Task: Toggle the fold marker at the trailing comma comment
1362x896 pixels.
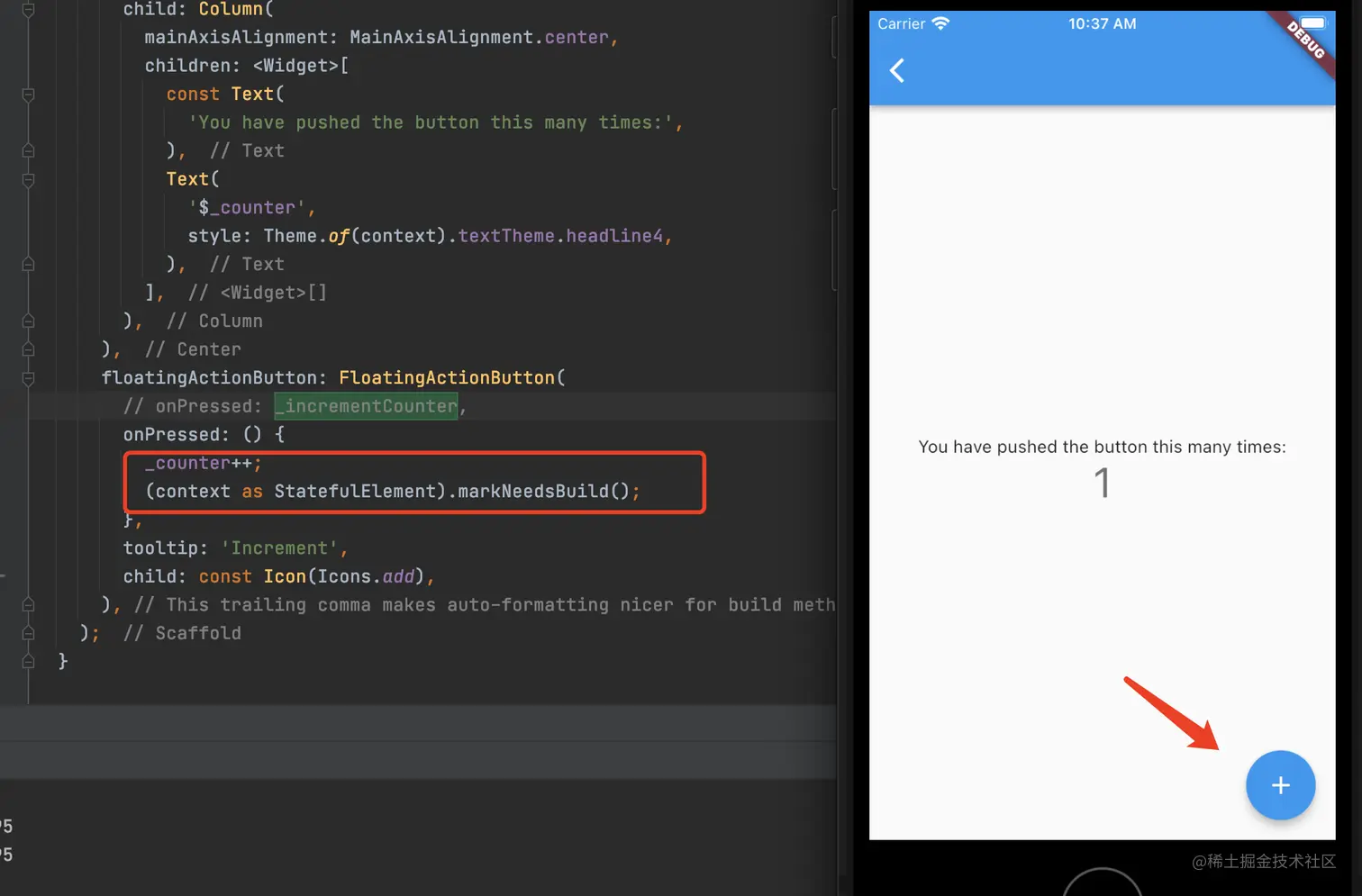Action: (x=28, y=605)
